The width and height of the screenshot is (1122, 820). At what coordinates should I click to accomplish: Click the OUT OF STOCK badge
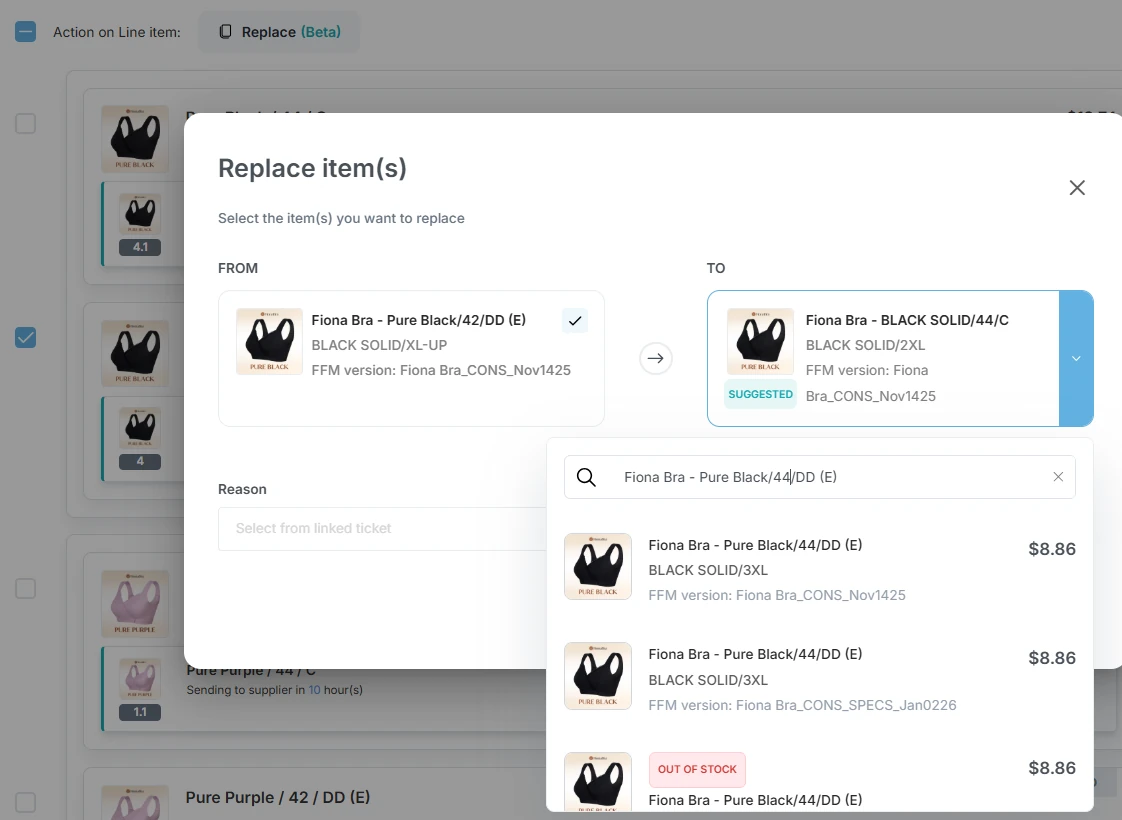(x=697, y=769)
